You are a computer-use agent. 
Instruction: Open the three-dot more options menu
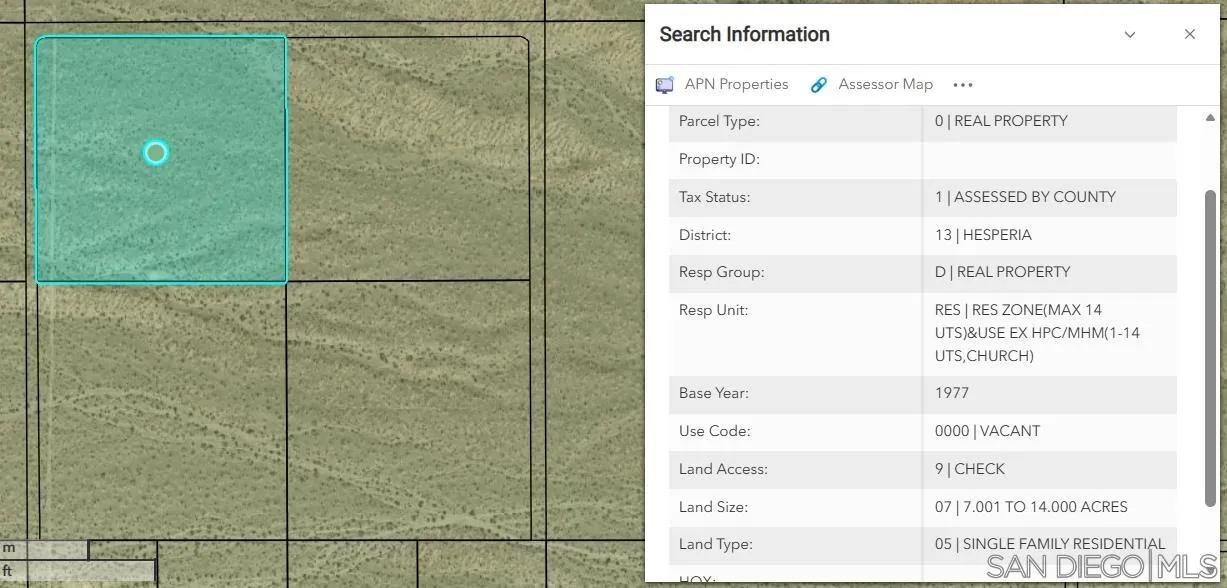[963, 85]
